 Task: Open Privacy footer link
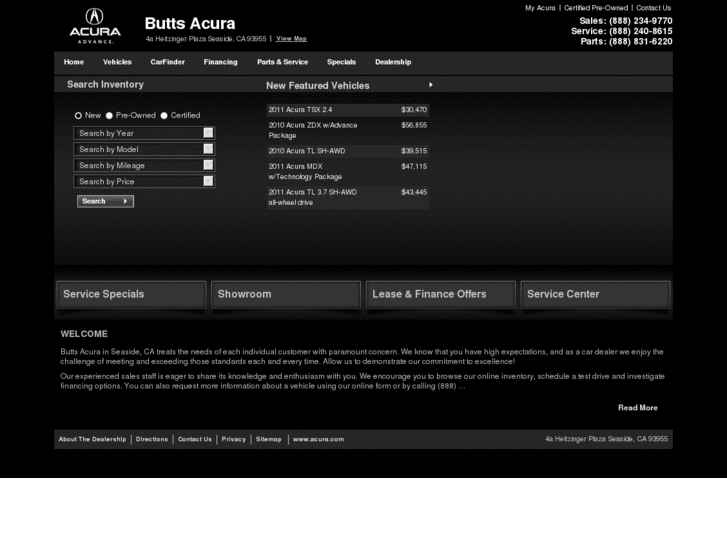234,439
